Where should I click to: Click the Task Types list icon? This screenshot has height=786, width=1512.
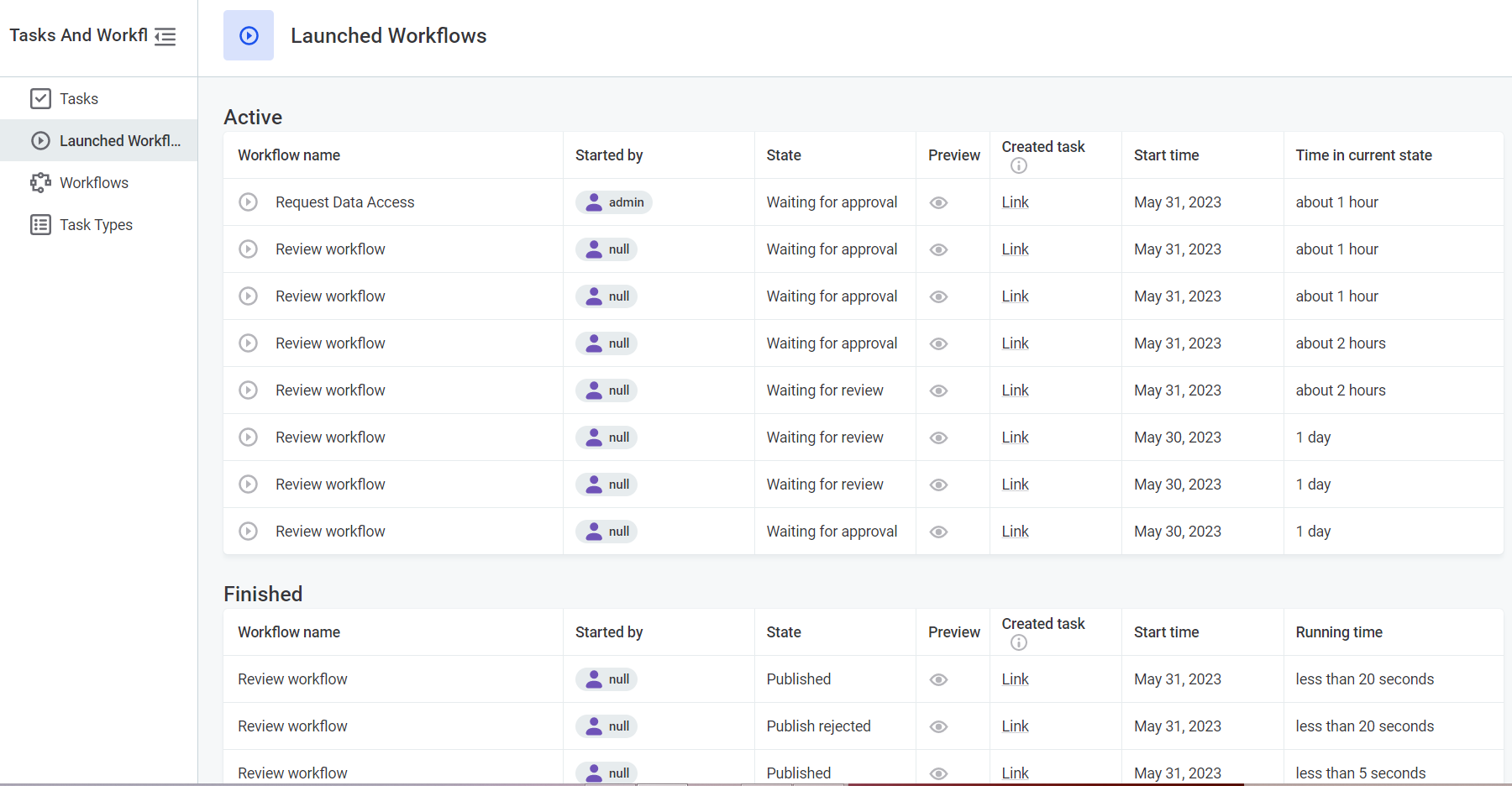[40, 225]
